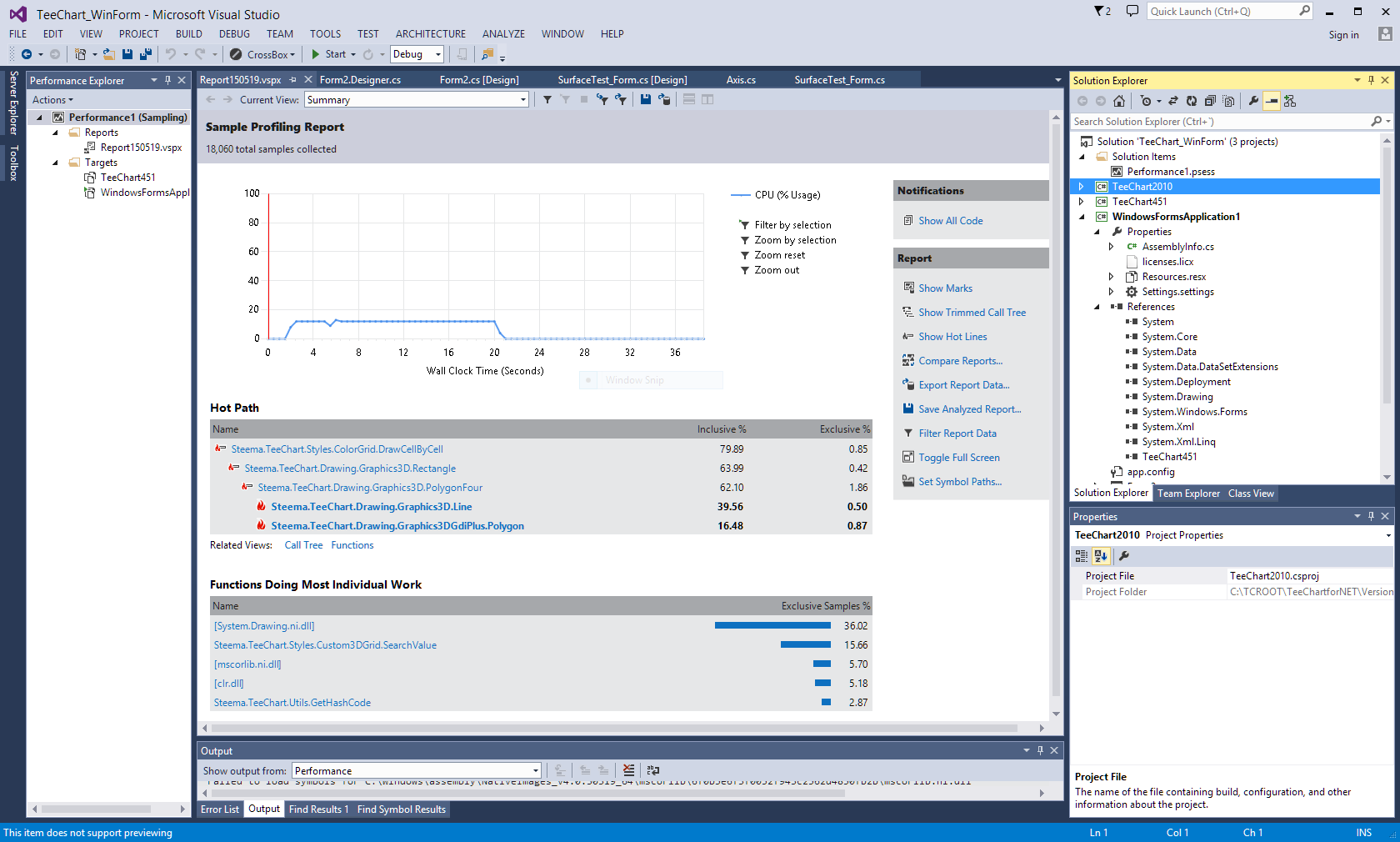Image resolution: width=1400 pixels, height=842 pixels.
Task: Open the ARCHITECTURE menu
Action: pos(431,34)
